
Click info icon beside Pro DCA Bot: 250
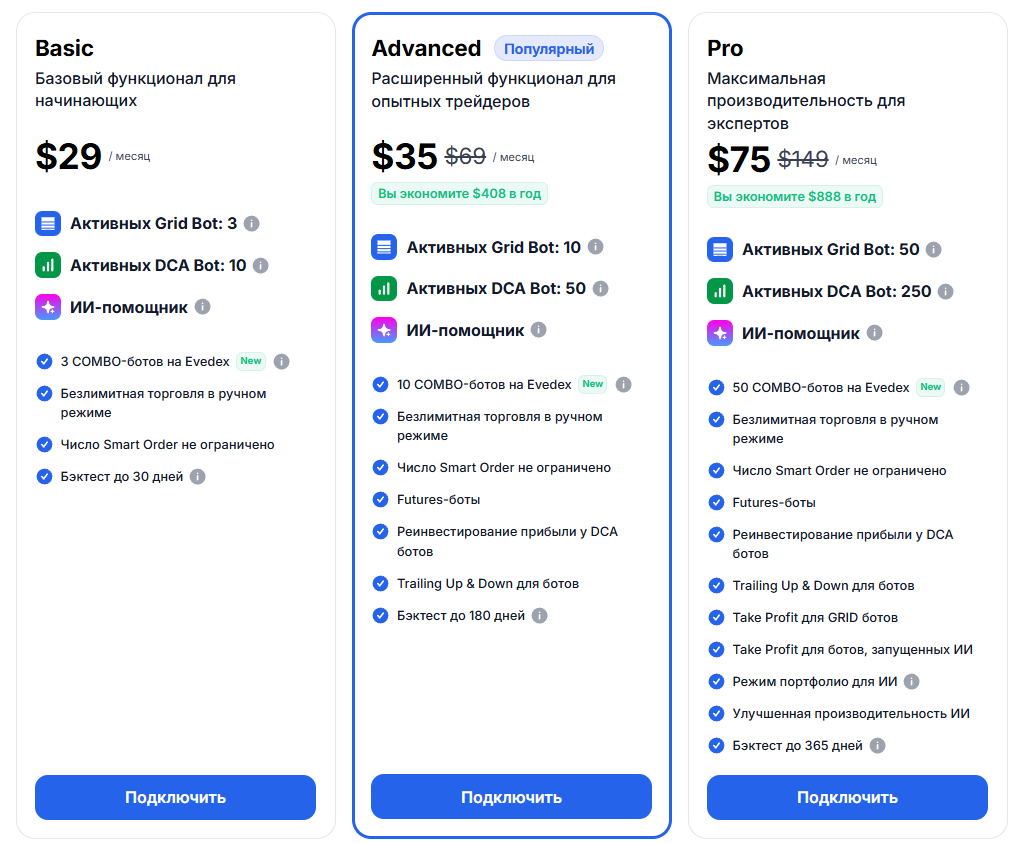pyautogui.click(x=946, y=292)
